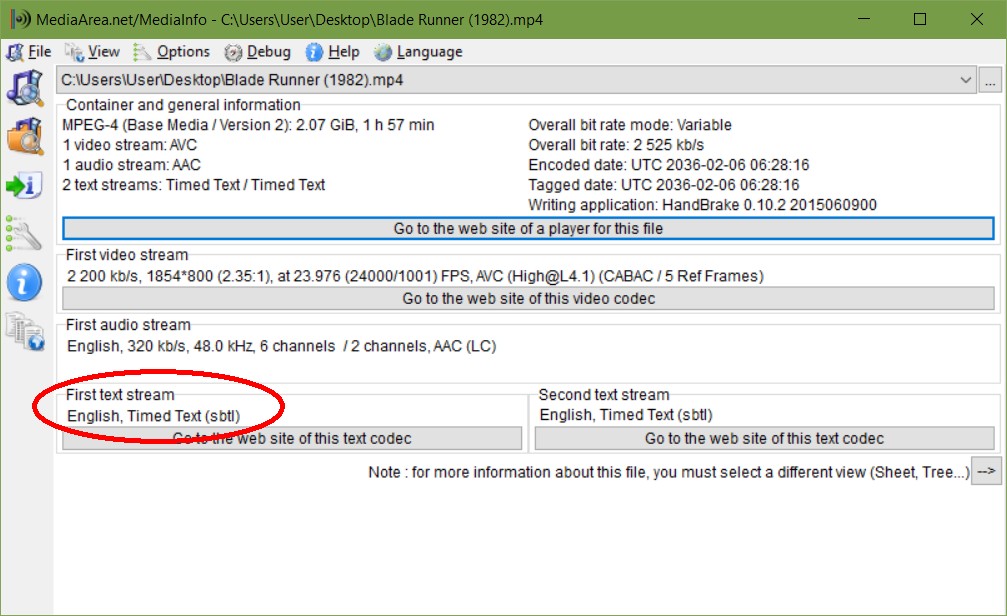Click the video stream details line '2 200 kb/s'
Image resolution: width=1007 pixels, height=616 pixels.
click(x=415, y=276)
